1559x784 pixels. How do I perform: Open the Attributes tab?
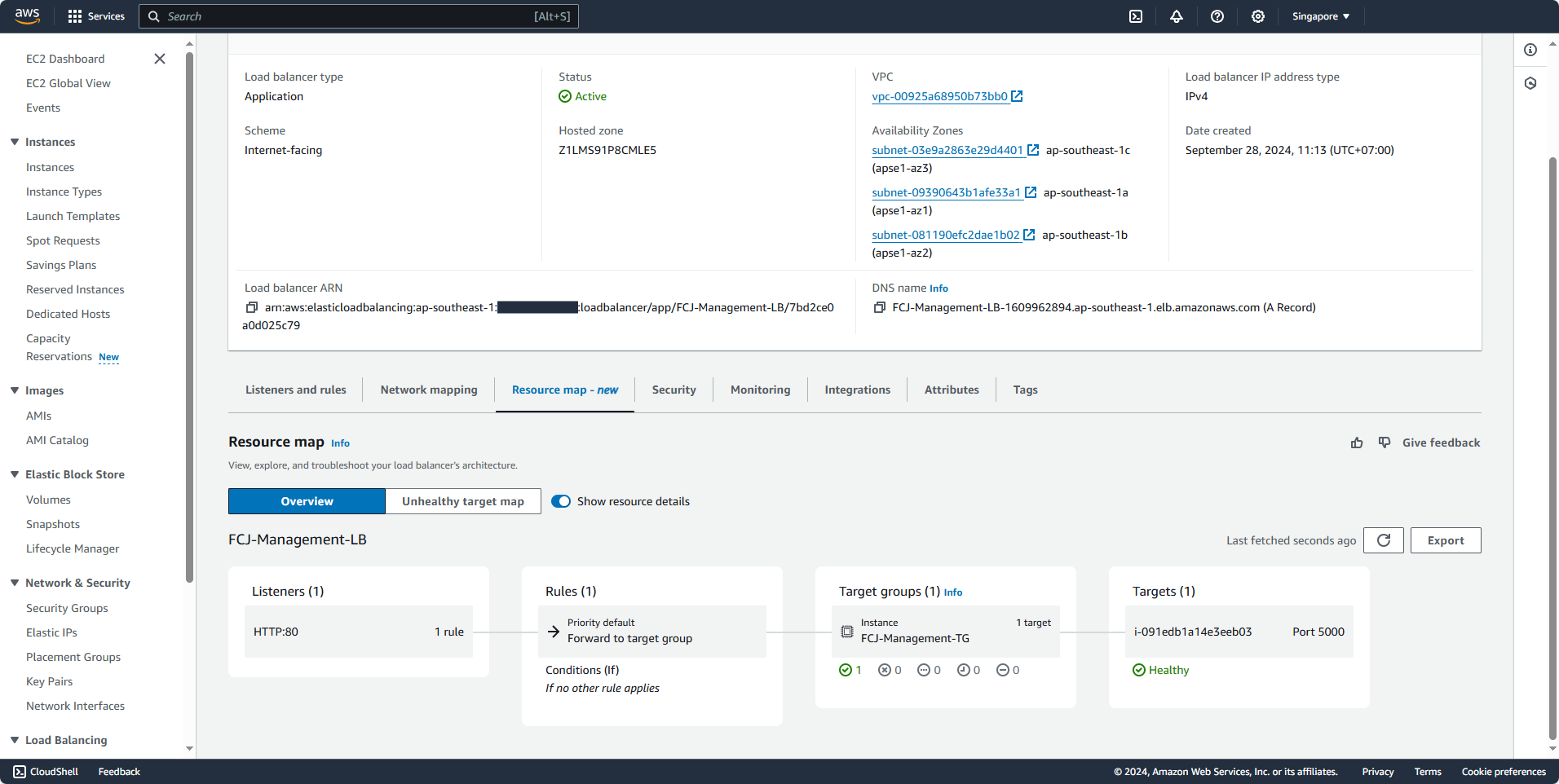[x=952, y=390]
